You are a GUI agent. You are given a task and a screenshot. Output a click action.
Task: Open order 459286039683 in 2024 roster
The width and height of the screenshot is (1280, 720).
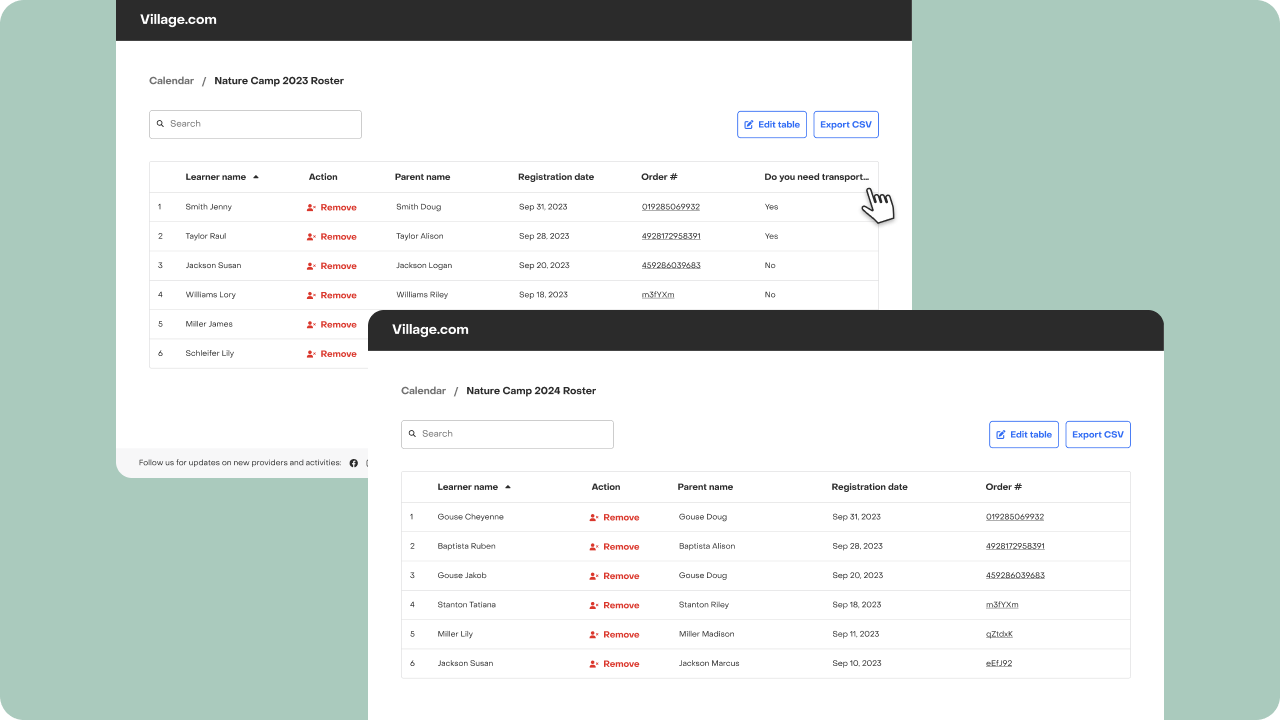[x=1015, y=575]
